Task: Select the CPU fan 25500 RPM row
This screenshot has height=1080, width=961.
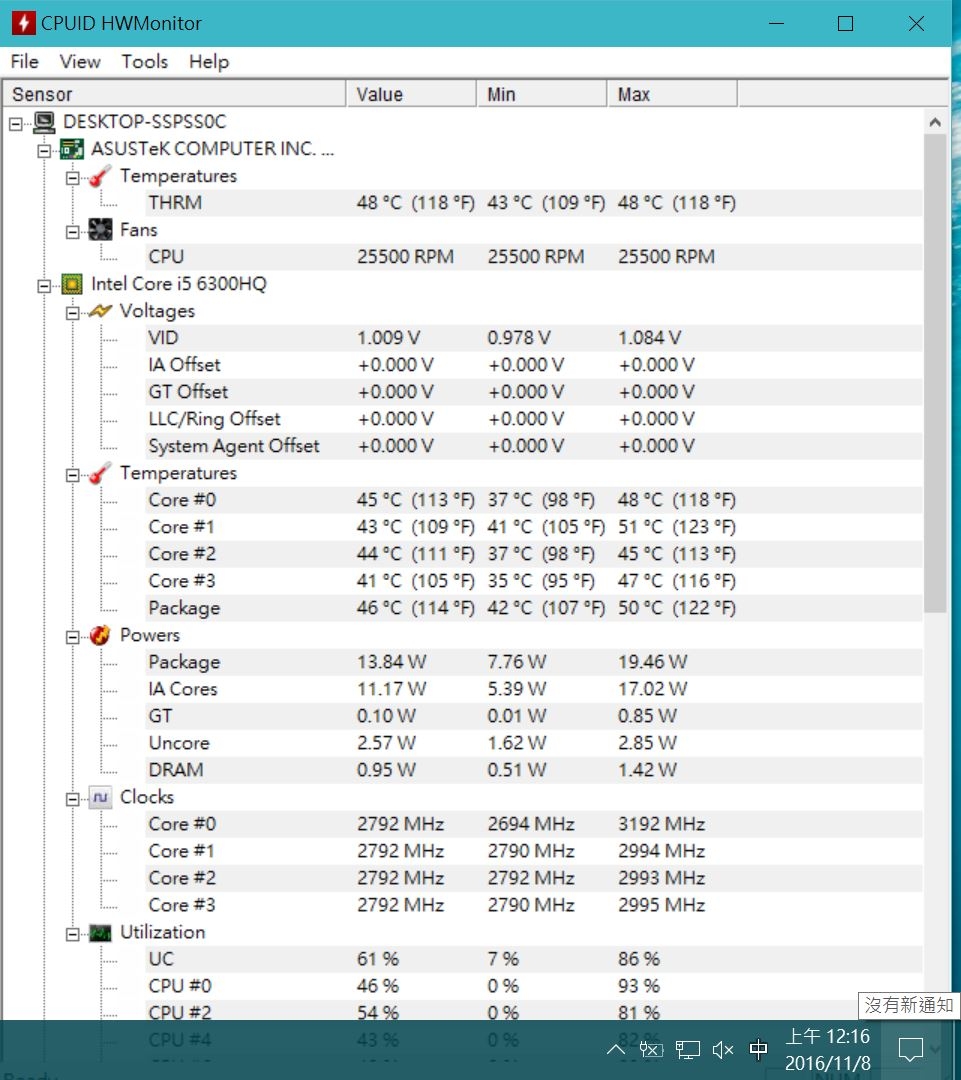Action: pos(534,257)
